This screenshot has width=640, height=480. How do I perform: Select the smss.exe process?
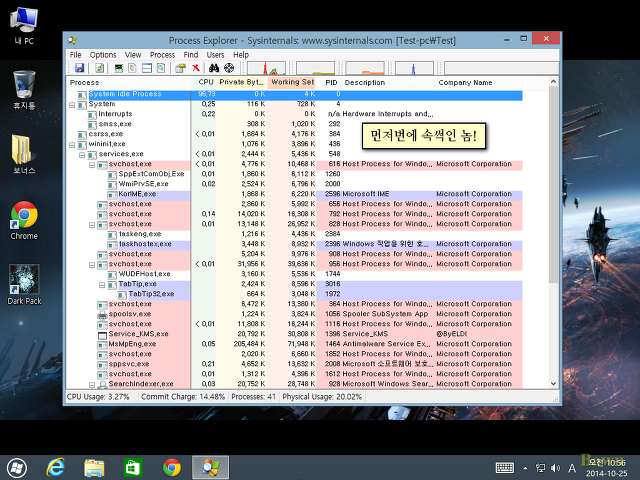coord(294,124)
